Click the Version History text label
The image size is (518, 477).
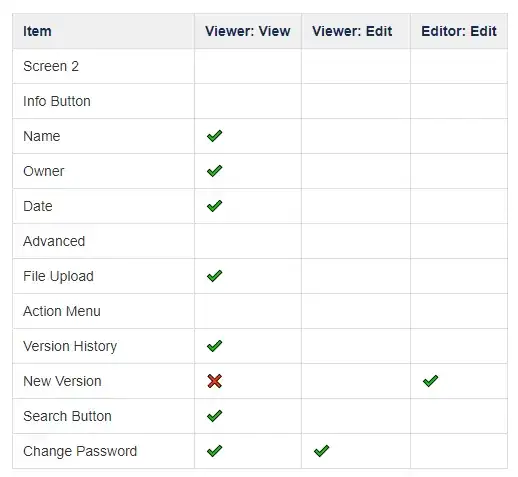click(x=70, y=346)
